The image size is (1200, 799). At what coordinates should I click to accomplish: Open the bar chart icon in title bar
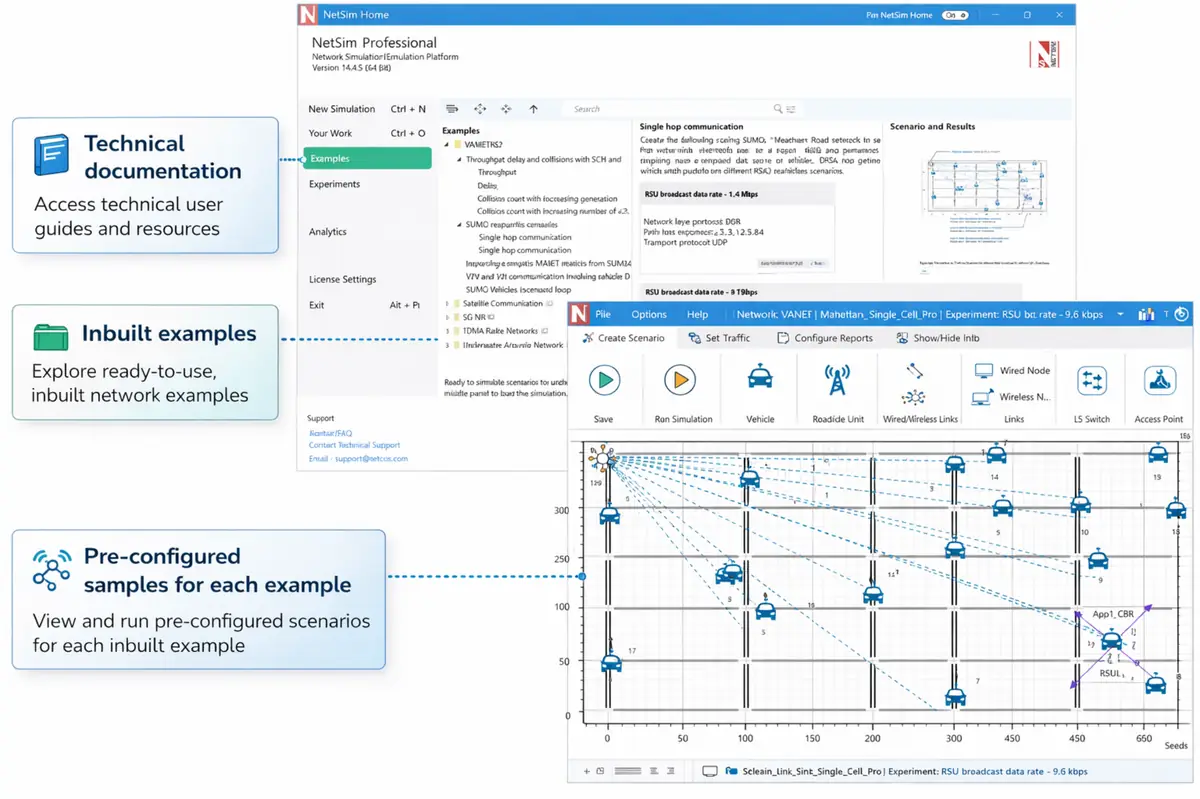[x=1146, y=314]
